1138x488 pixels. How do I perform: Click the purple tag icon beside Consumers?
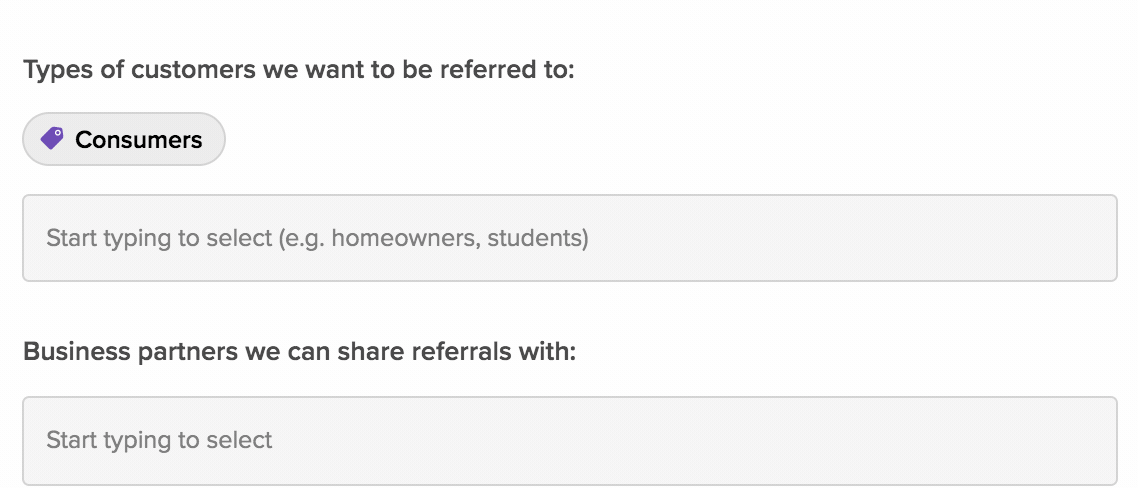[x=52, y=138]
